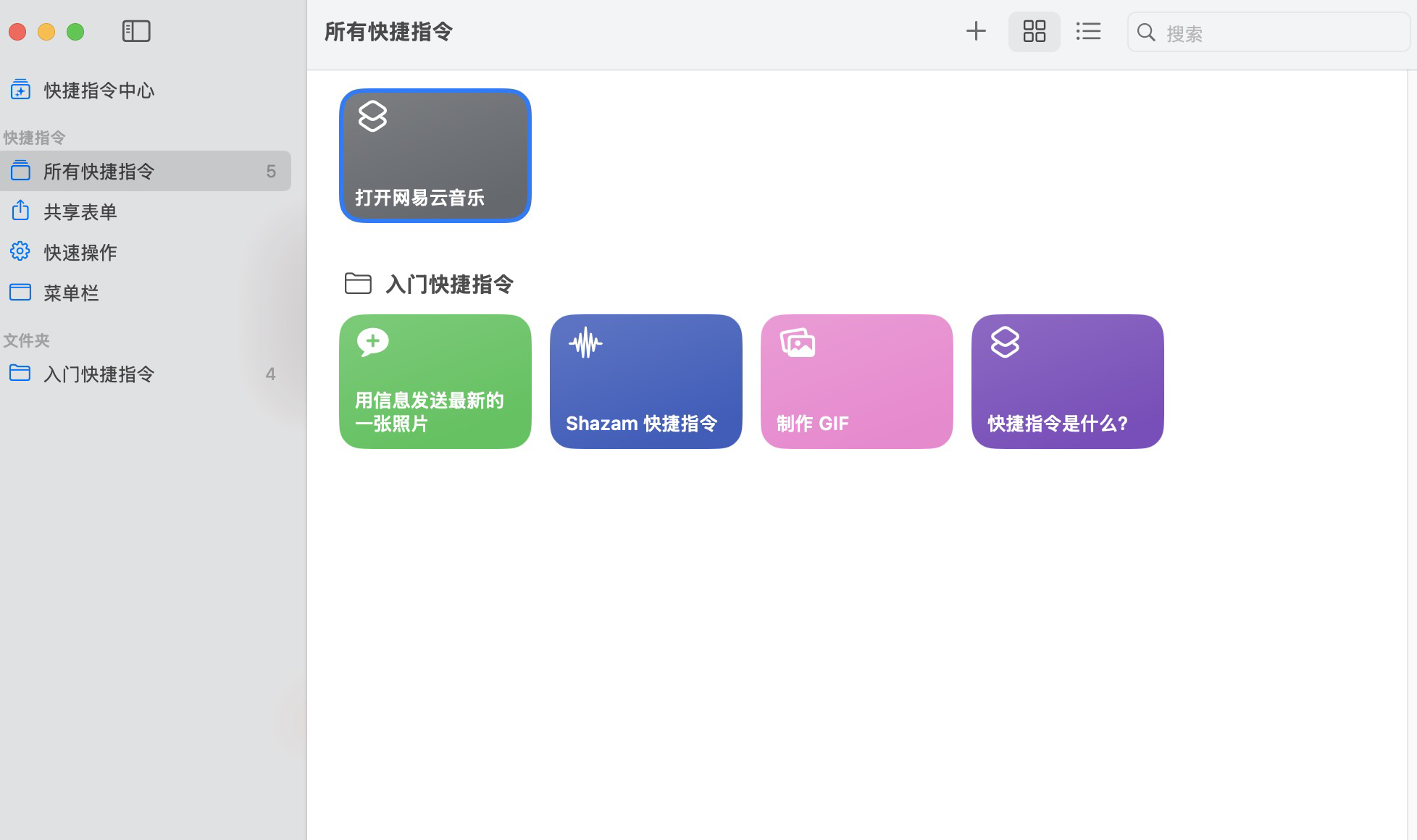The image size is (1417, 840).
Task: Click the 打开网易云音乐 shortcut tile
Action: click(435, 156)
